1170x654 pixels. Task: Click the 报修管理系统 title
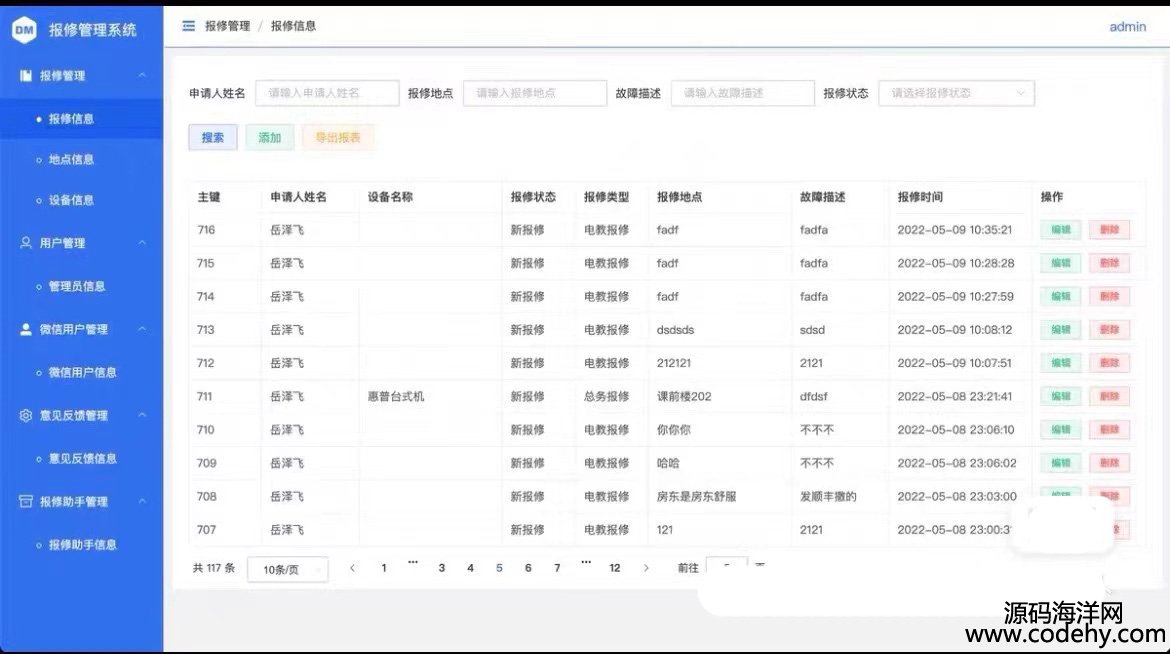click(93, 30)
